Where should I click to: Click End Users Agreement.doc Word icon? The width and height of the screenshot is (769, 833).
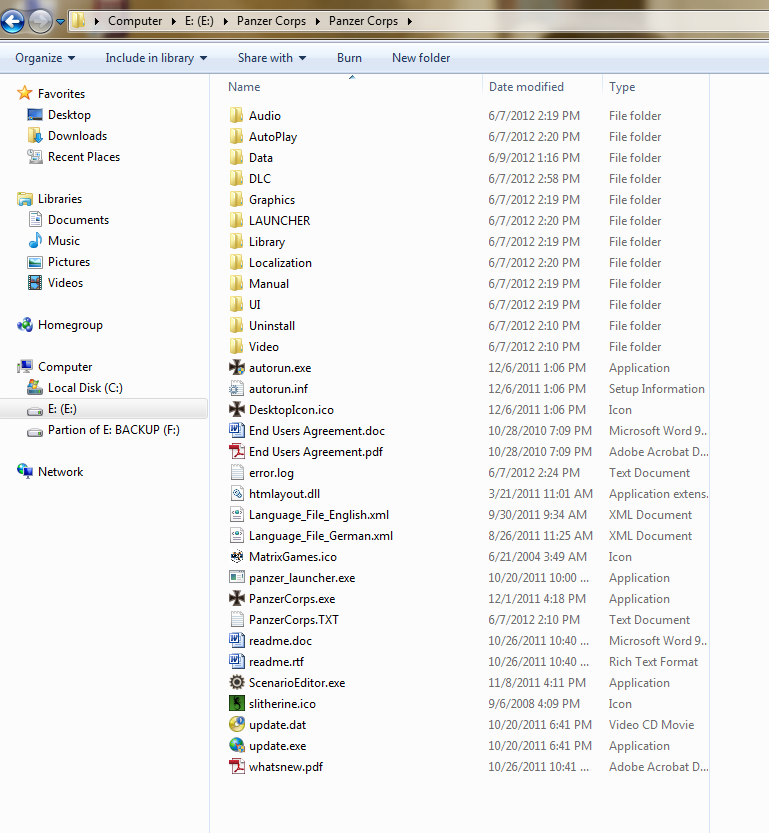tap(237, 430)
